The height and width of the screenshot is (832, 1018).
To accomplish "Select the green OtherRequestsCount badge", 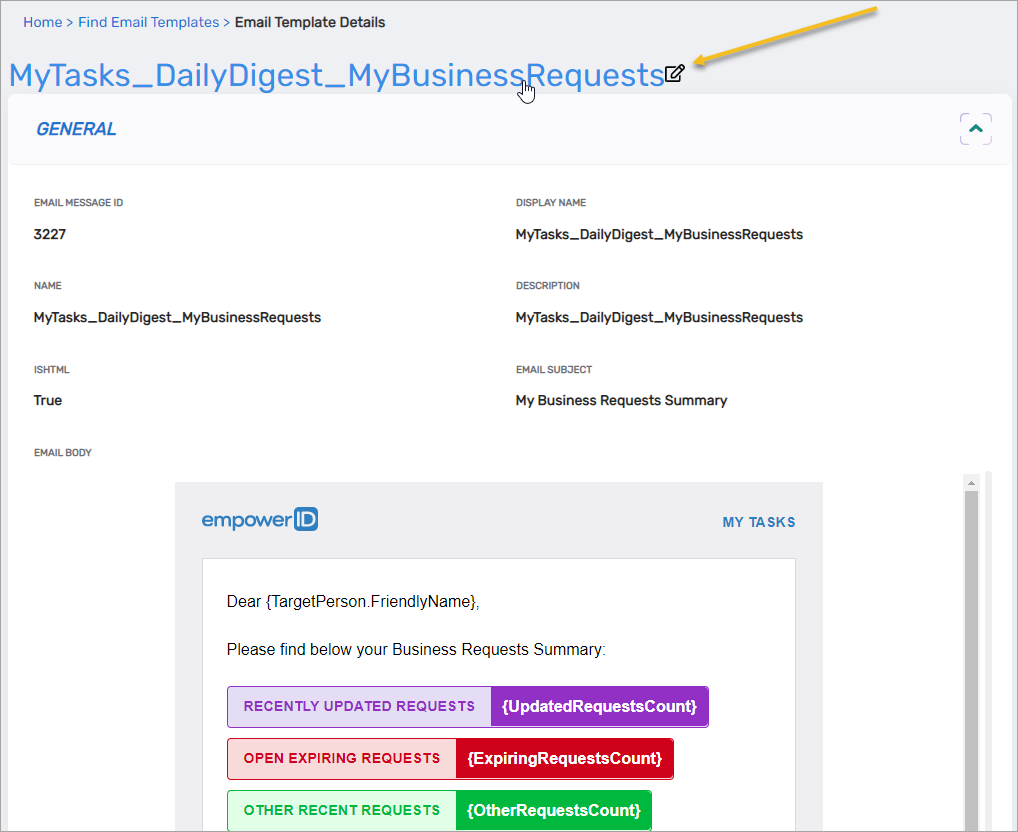I will coord(552,810).
